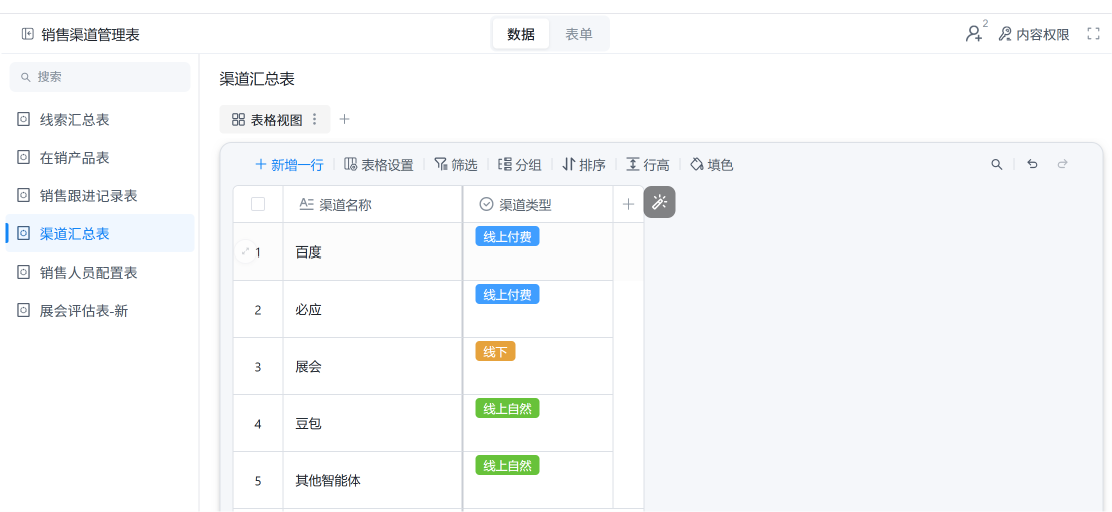The image size is (1112, 512).
Task: Click table icon next to 在销产品表
Action: 23,157
